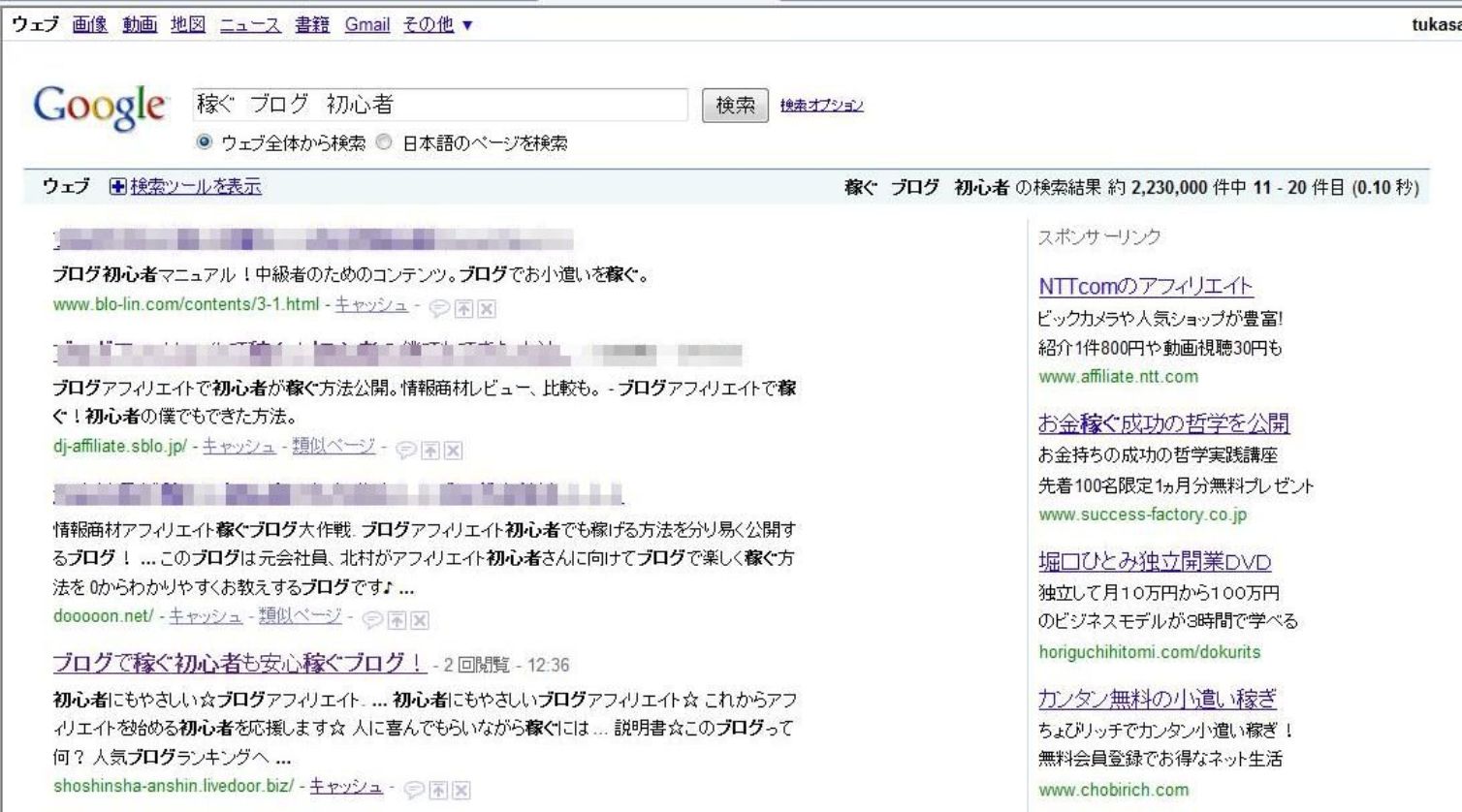The height and width of the screenshot is (812, 1462).
Task: Click remove X icon for dooooon.net result
Action: (x=420, y=620)
